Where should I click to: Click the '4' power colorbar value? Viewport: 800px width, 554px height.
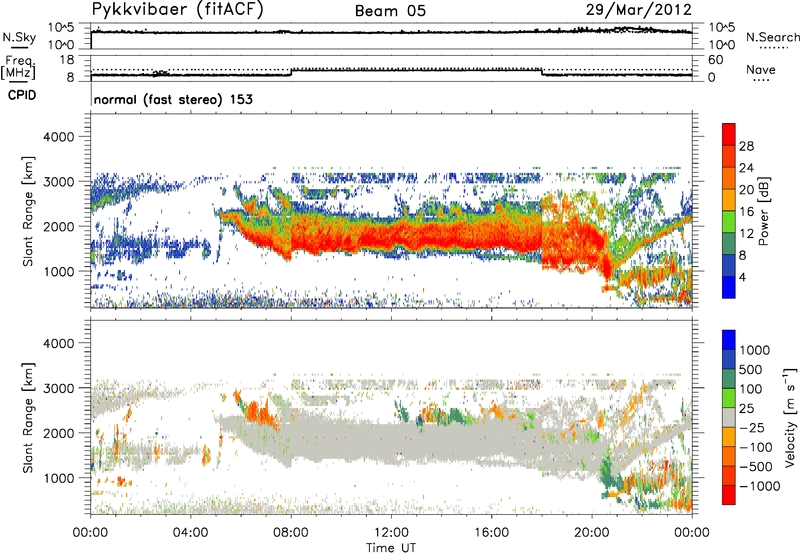[x=742, y=277]
